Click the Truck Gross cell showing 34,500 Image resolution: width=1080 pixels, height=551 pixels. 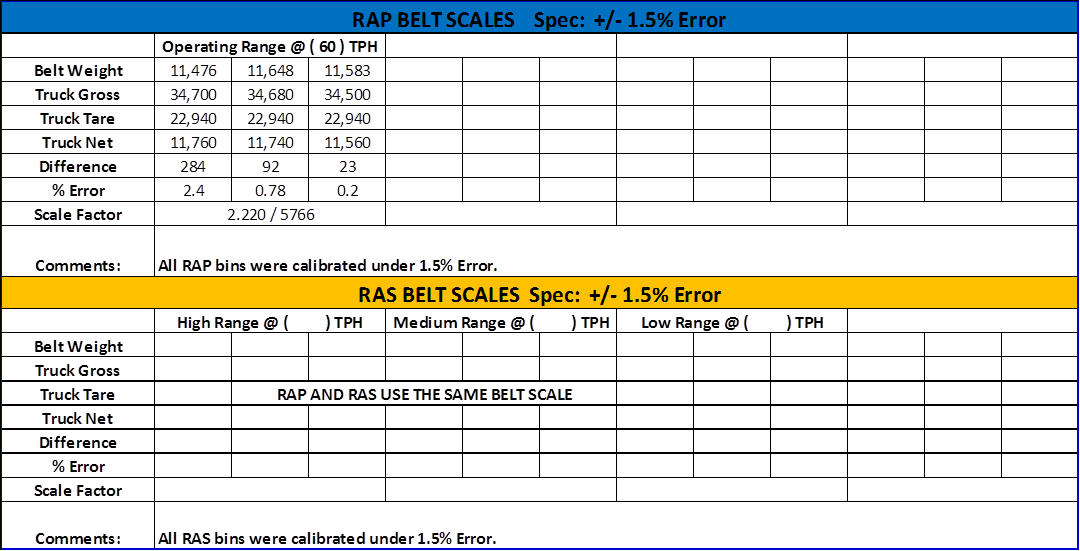click(x=347, y=95)
